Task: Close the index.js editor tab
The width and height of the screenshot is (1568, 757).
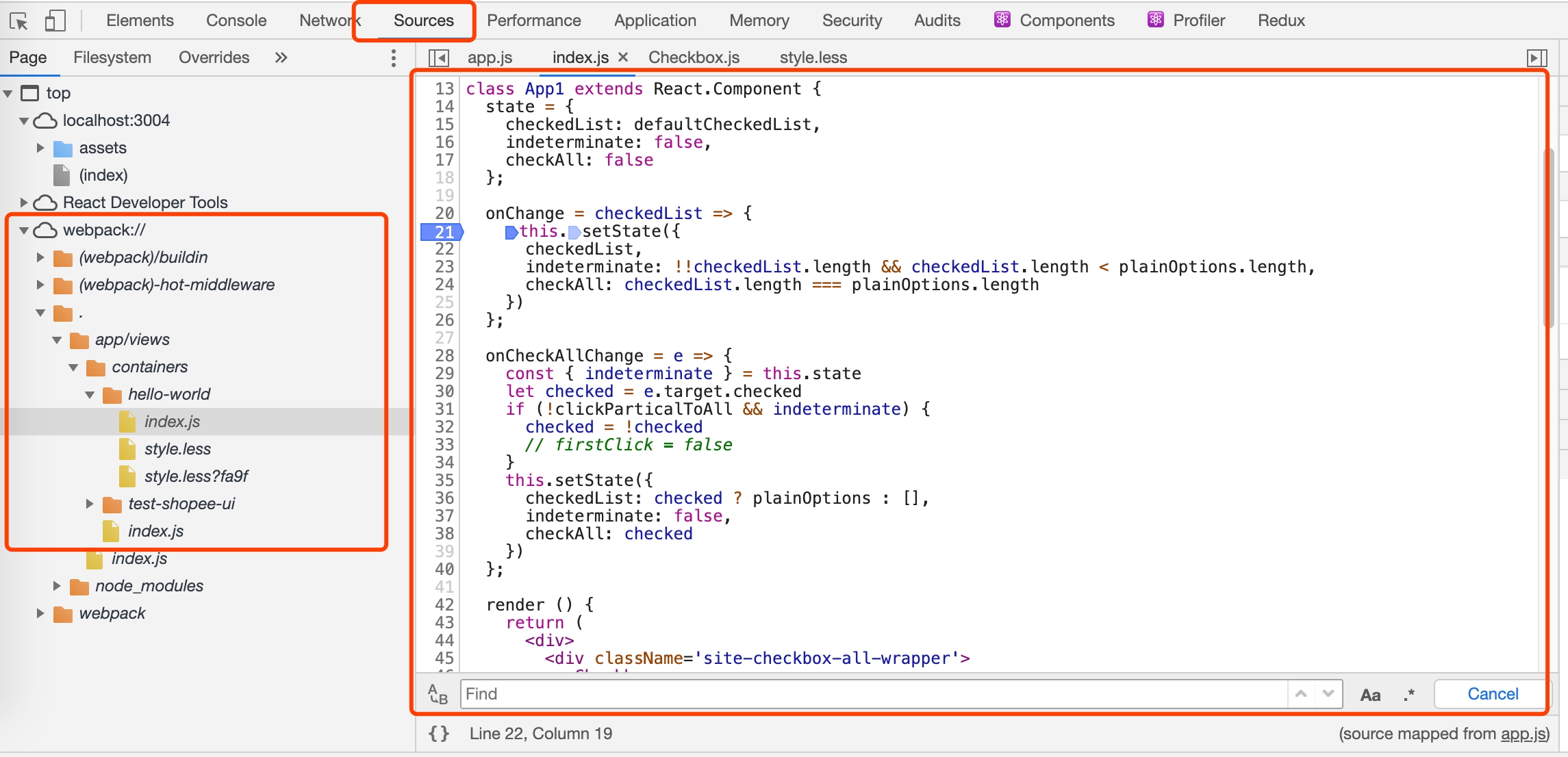Action: tap(623, 57)
